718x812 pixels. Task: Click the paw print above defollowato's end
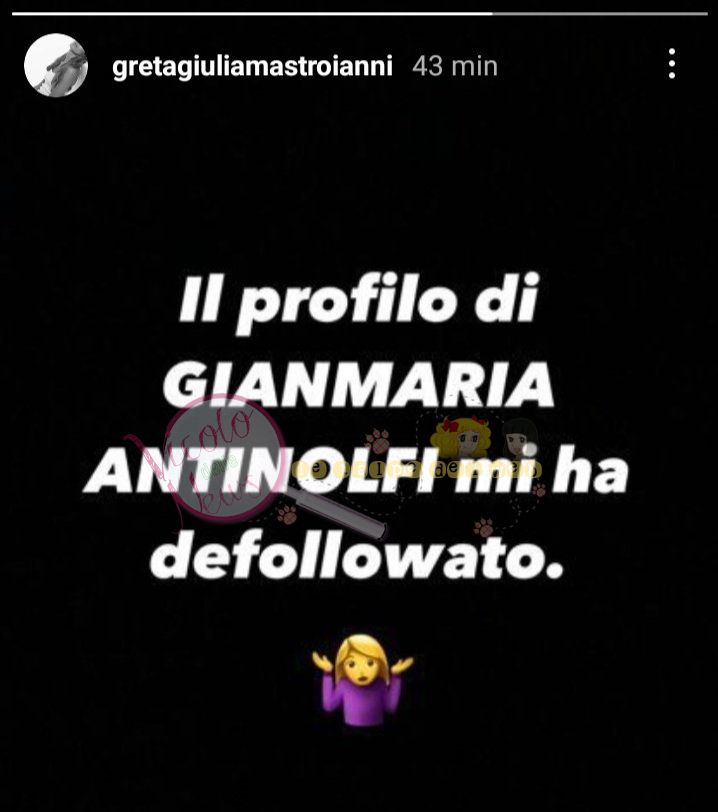click(483, 527)
